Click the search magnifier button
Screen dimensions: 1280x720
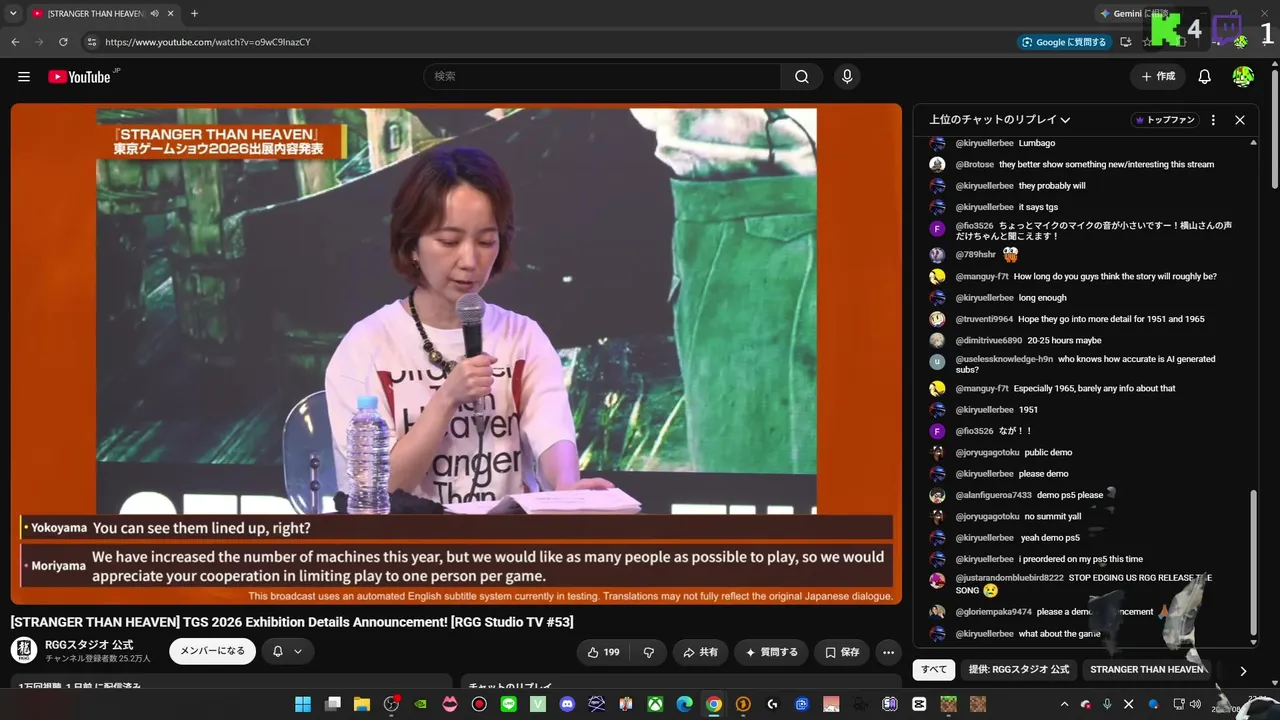(x=801, y=77)
